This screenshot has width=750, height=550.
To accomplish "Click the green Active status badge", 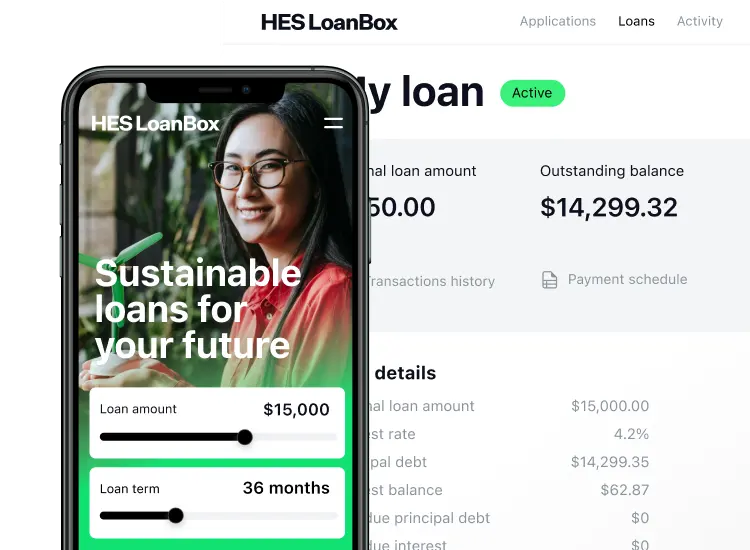I will (532, 93).
